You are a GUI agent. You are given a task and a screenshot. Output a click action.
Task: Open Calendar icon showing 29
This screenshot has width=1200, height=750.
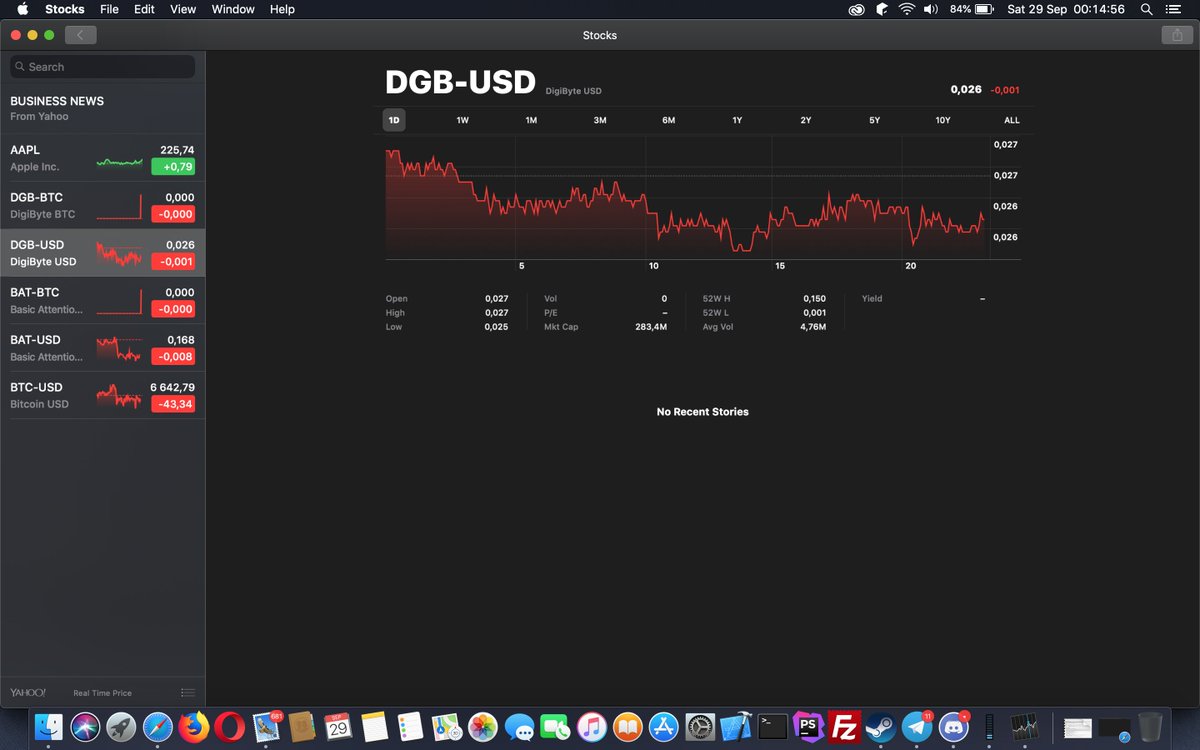click(x=338, y=727)
